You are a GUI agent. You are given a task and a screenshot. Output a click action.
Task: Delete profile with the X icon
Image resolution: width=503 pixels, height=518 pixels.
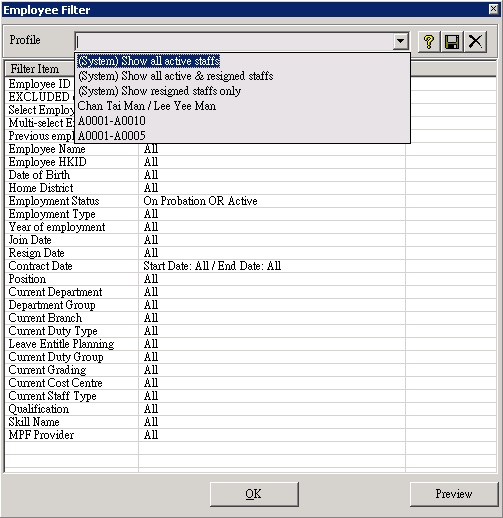(475, 42)
